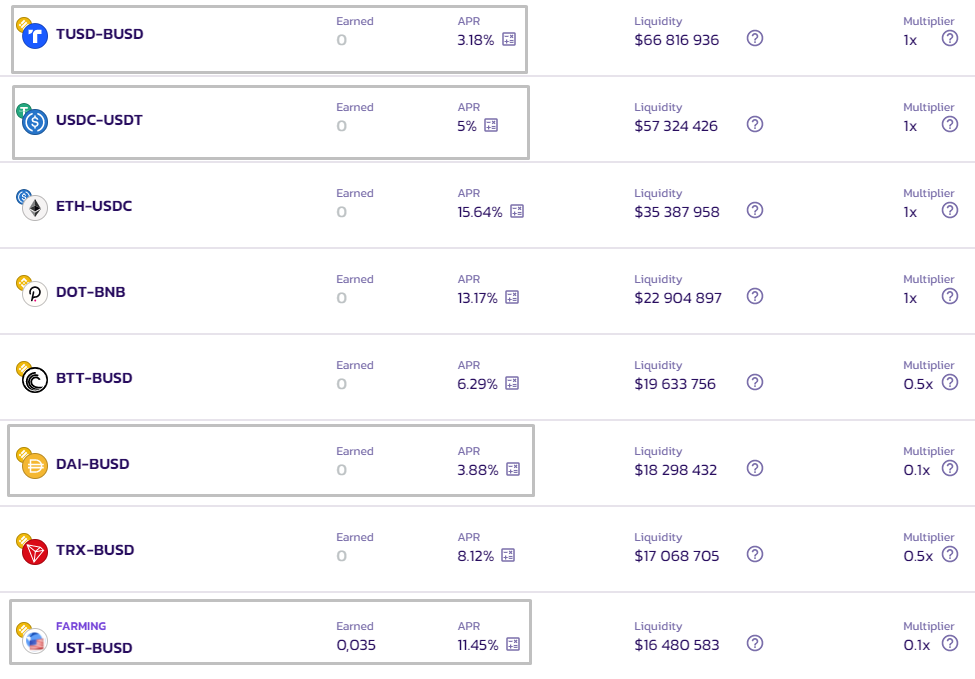Show multiplier info for the UST-BUSD farm

coord(950,643)
